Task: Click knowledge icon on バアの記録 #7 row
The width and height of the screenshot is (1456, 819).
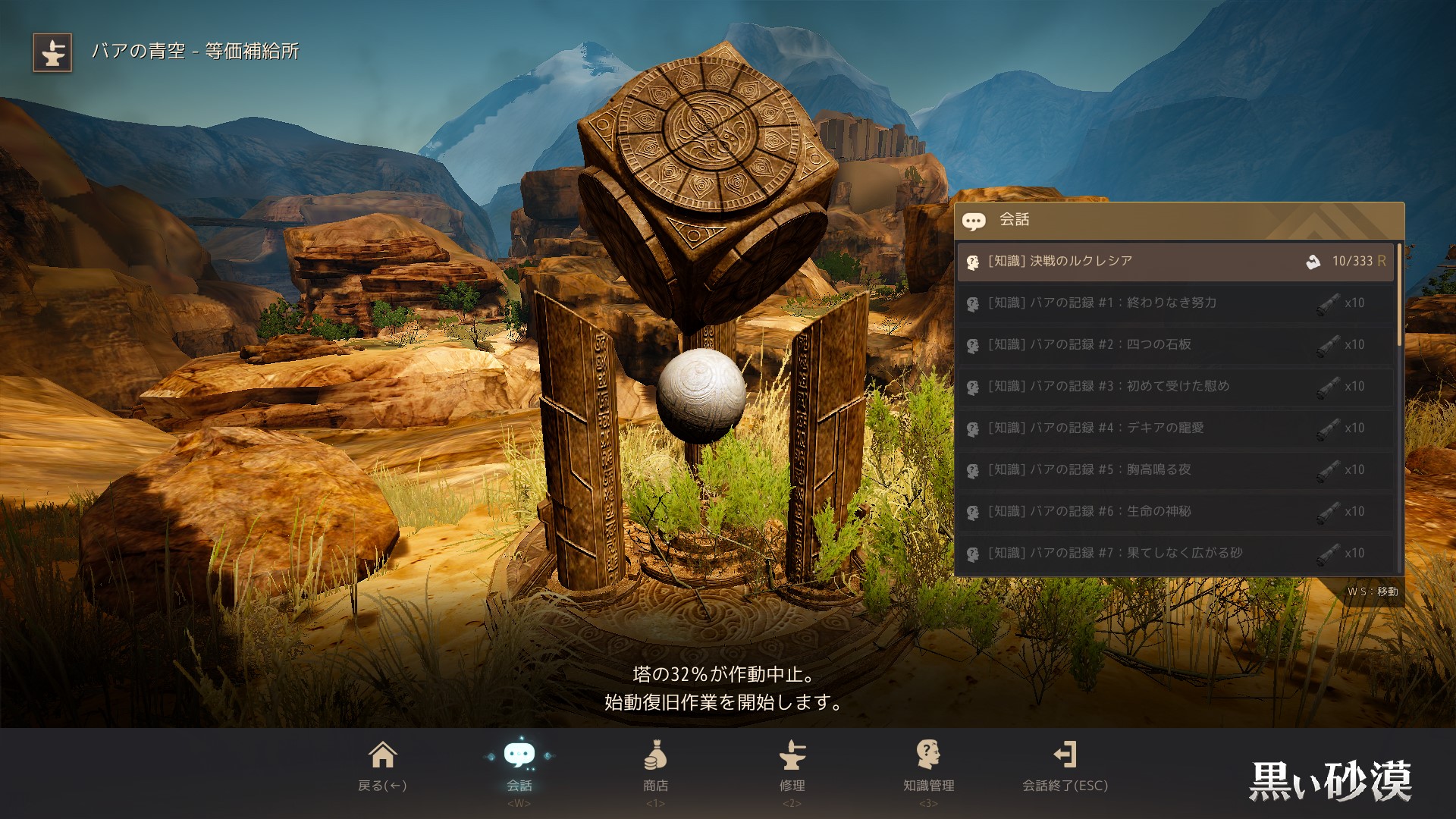Action: [x=972, y=554]
